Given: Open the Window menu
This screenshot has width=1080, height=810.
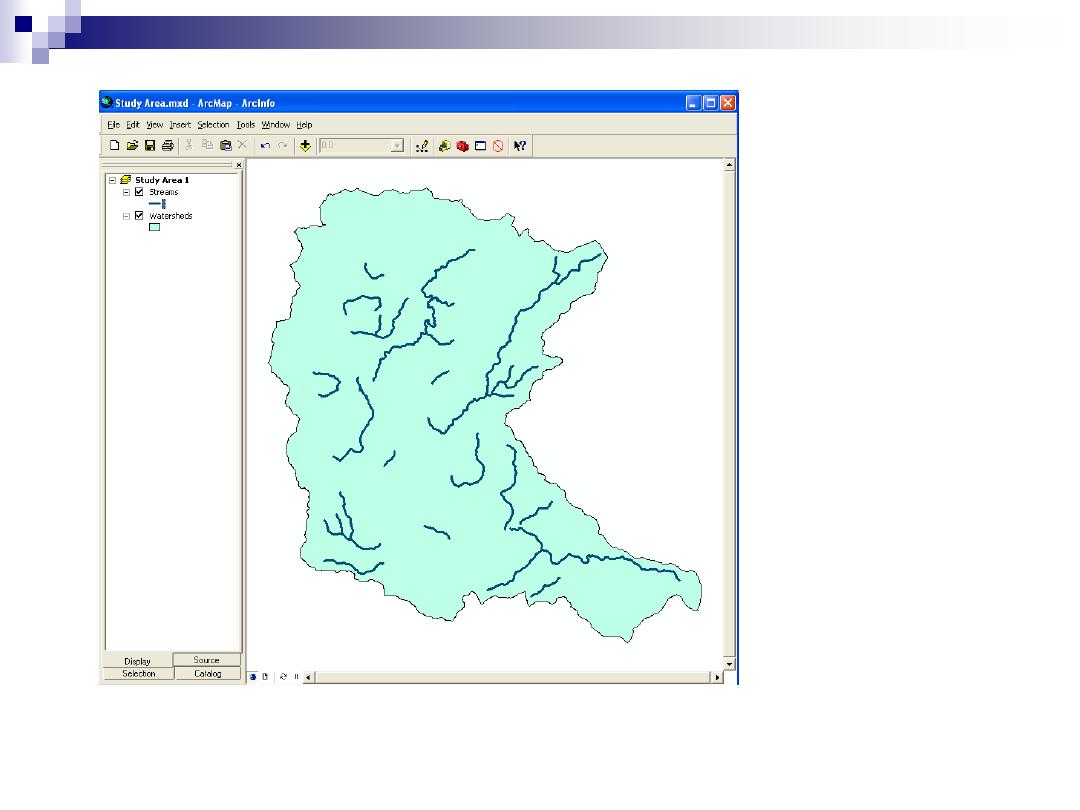Looking at the screenshot, I should [276, 125].
